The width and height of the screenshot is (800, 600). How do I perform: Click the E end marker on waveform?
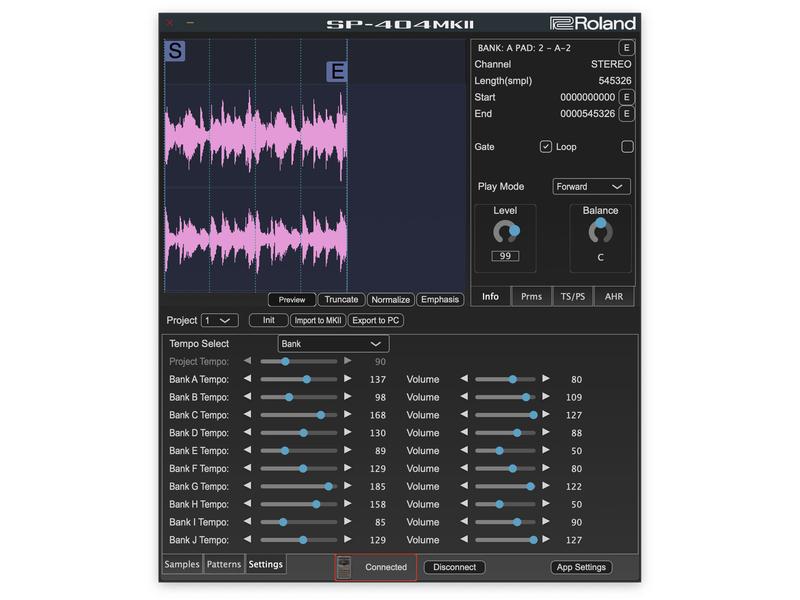[x=337, y=71]
